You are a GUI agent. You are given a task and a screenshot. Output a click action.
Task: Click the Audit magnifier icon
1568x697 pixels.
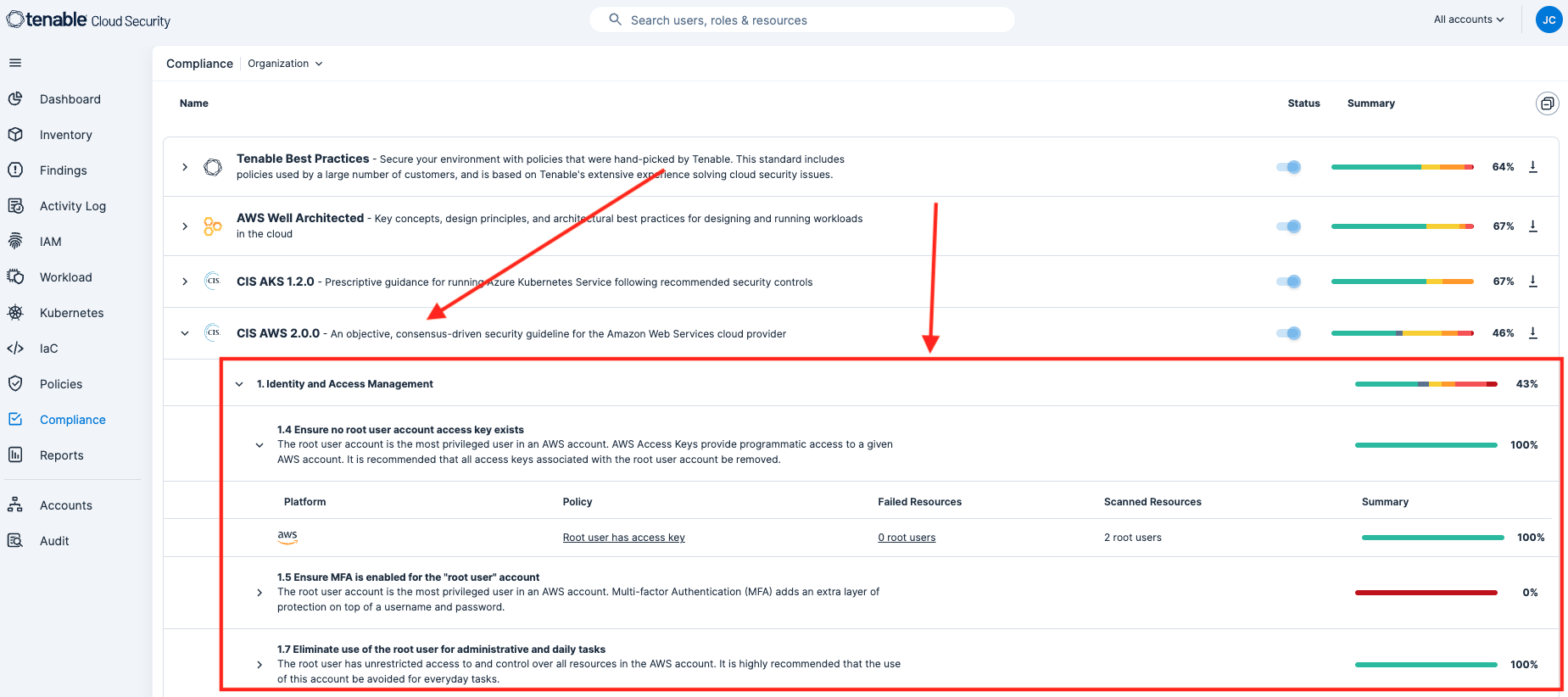point(15,541)
